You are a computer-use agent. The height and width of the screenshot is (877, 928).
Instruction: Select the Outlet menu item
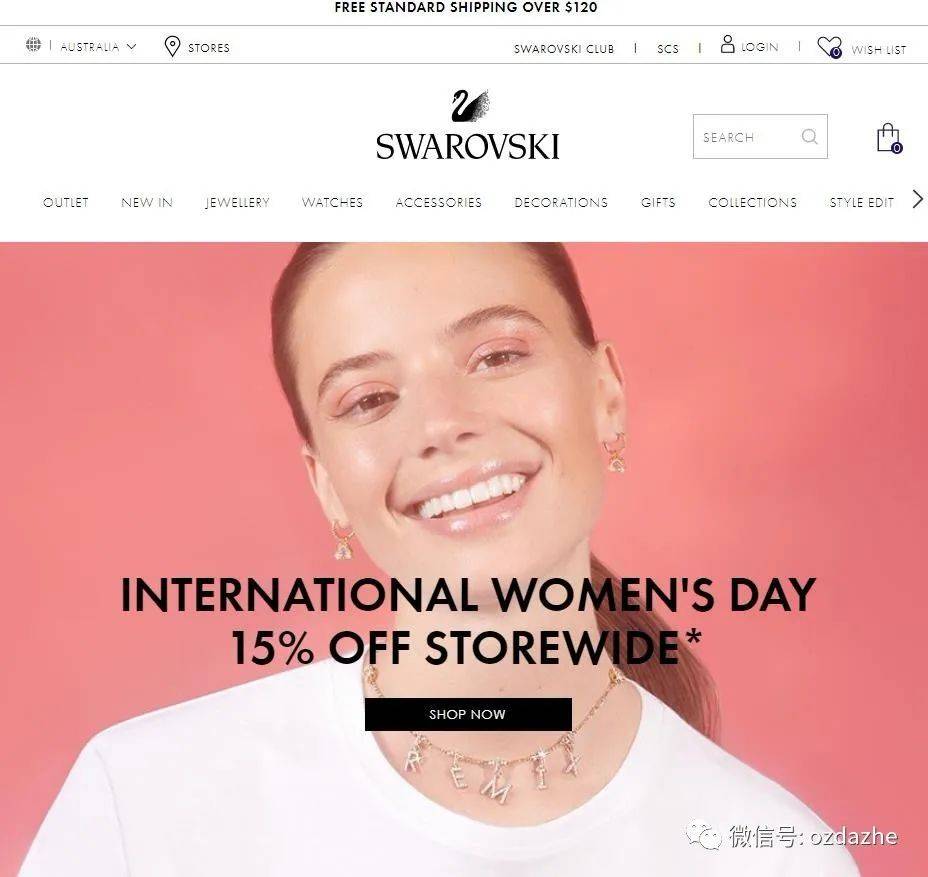pos(66,202)
